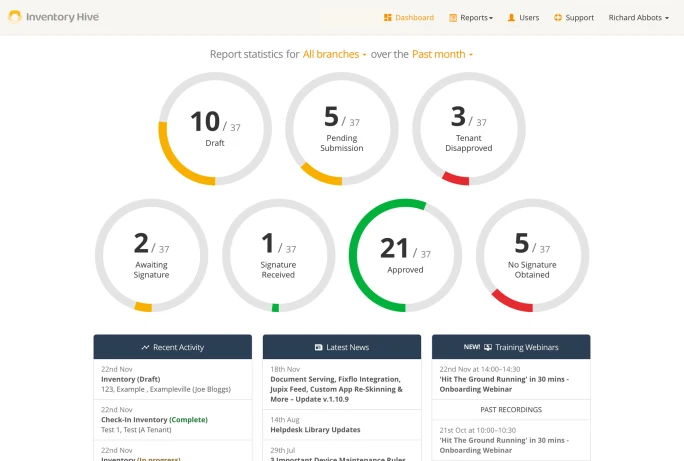Click the Latest News newspaper icon
Image resolution: width=684 pixels, height=461 pixels.
(318, 347)
